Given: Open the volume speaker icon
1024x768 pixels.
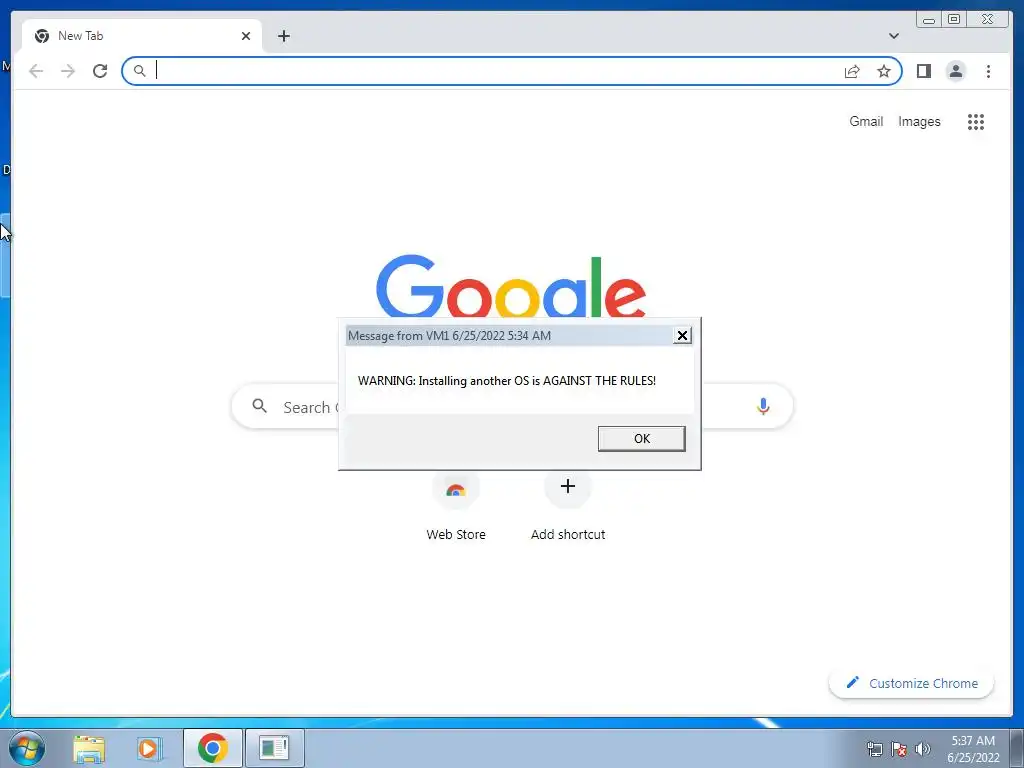Looking at the screenshot, I should pyautogui.click(x=922, y=749).
